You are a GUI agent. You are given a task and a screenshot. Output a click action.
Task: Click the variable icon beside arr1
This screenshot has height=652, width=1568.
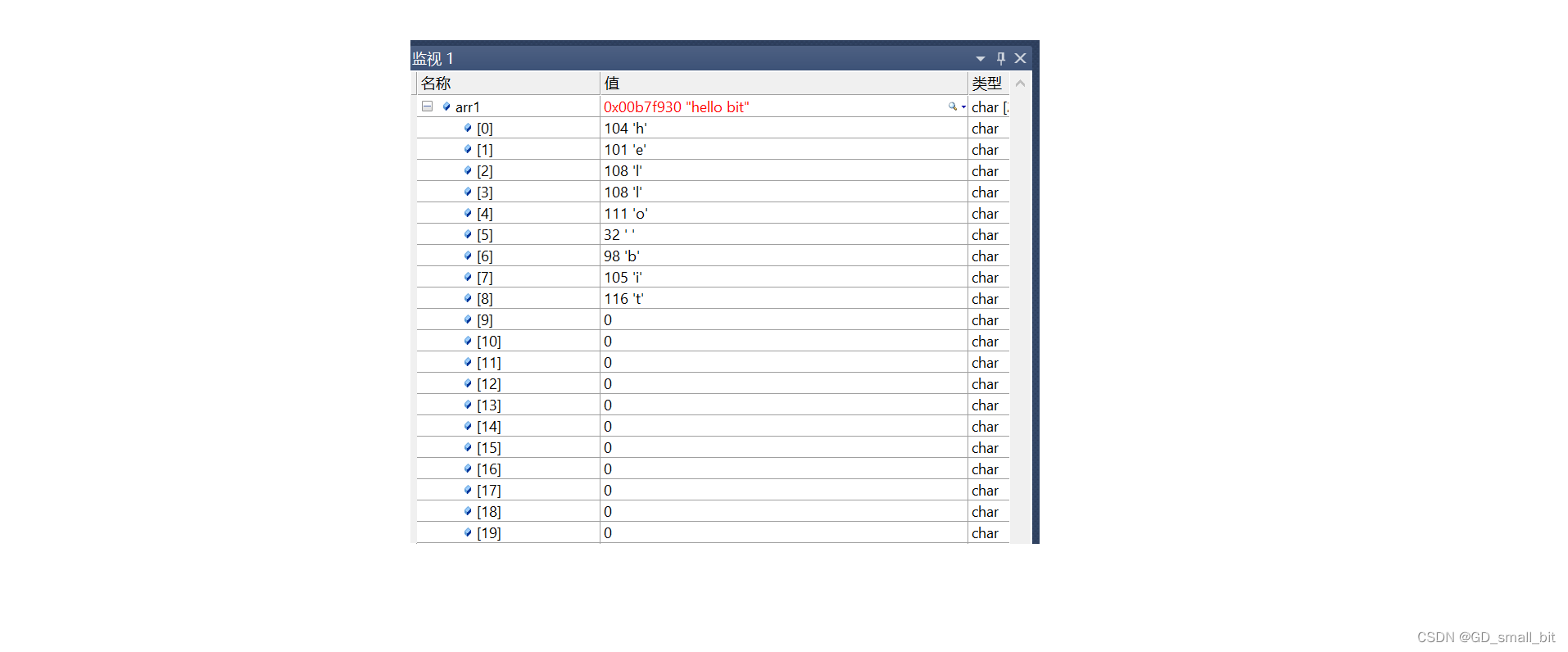(x=446, y=106)
